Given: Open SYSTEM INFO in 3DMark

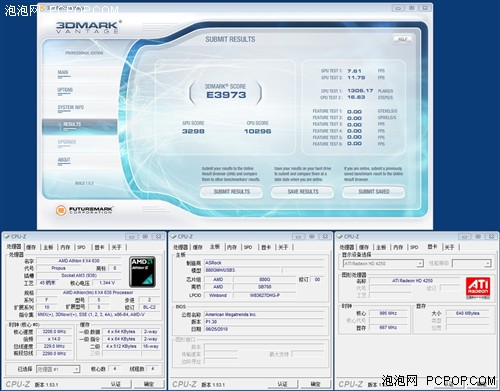Looking at the screenshot, I should 71,107.
